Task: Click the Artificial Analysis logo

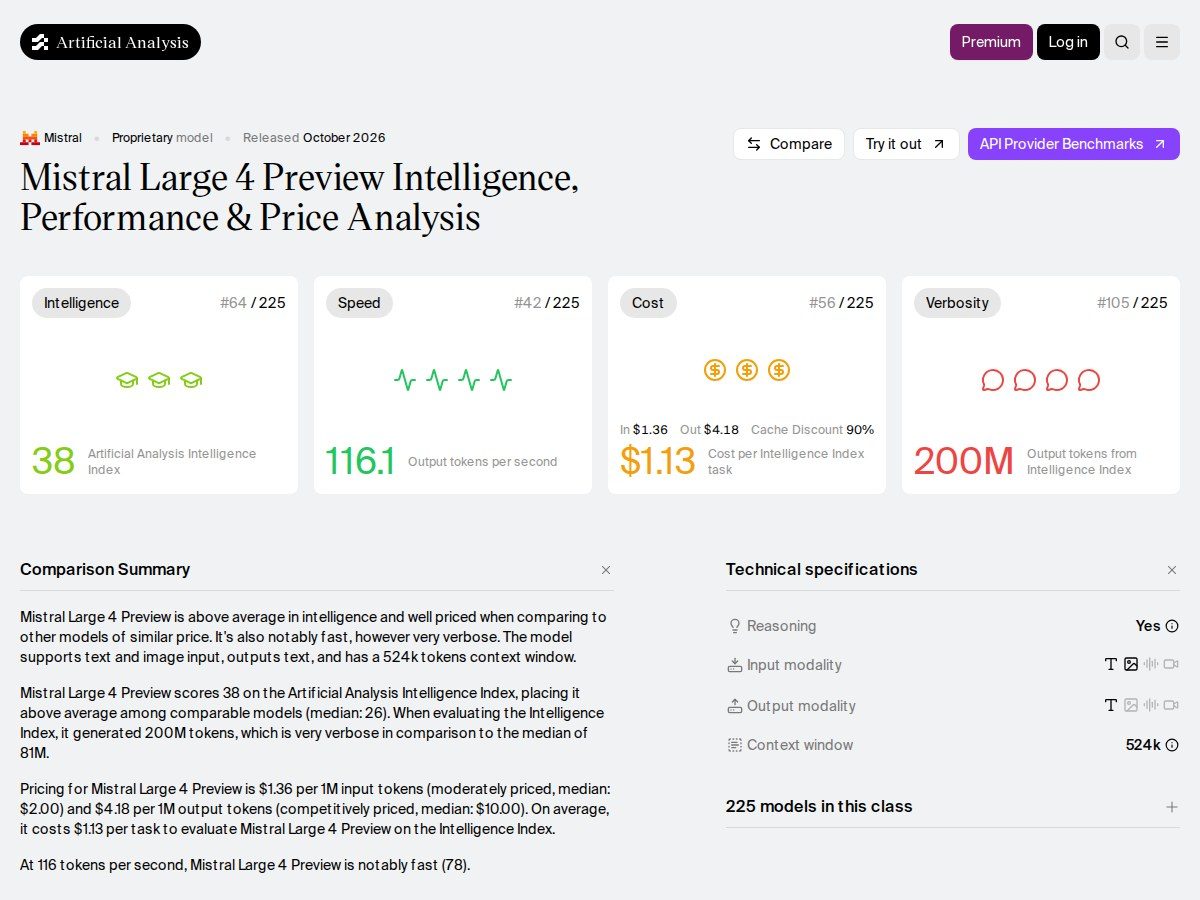Action: click(x=110, y=42)
